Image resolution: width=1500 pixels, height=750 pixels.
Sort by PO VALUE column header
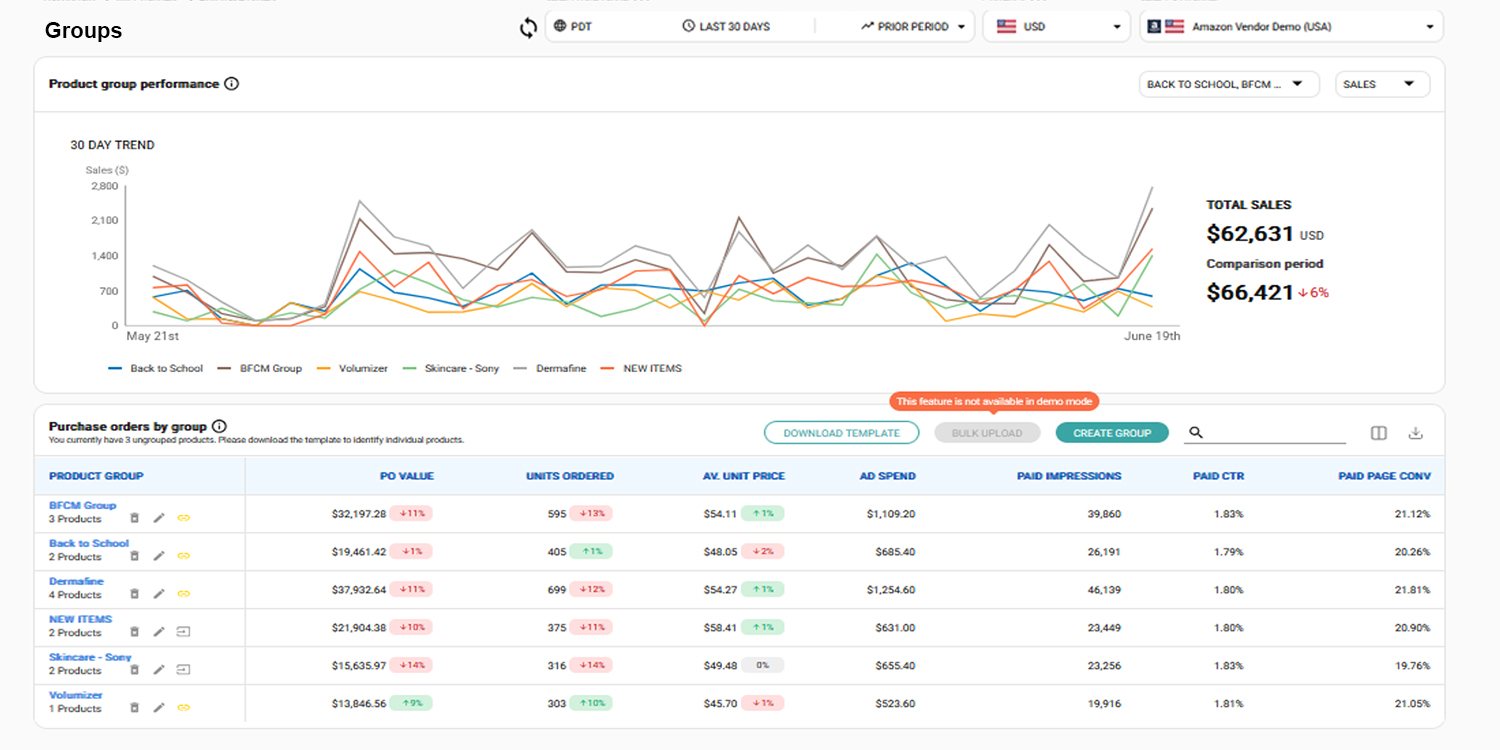(x=407, y=476)
